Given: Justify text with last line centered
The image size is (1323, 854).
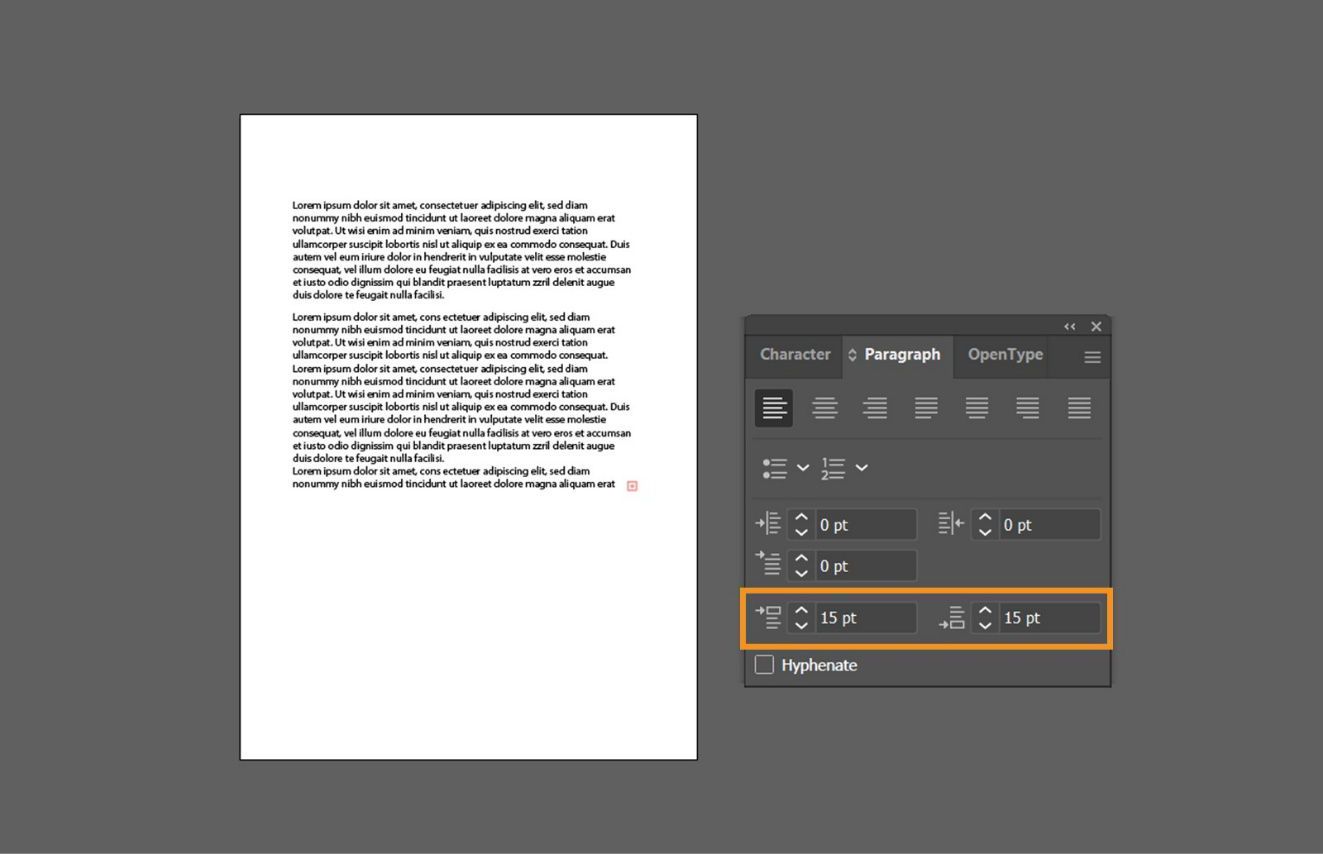Looking at the screenshot, I should [977, 408].
